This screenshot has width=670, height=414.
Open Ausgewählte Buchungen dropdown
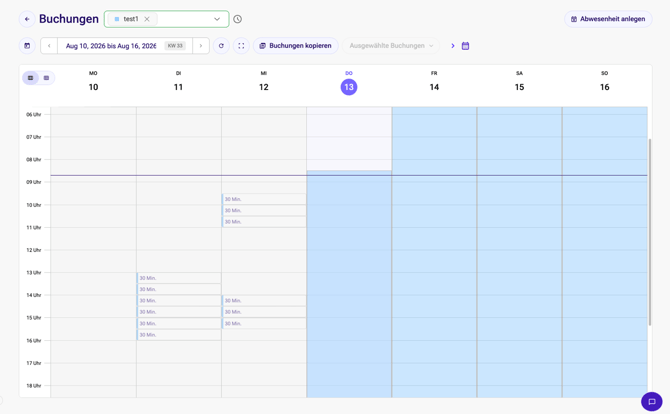391,46
